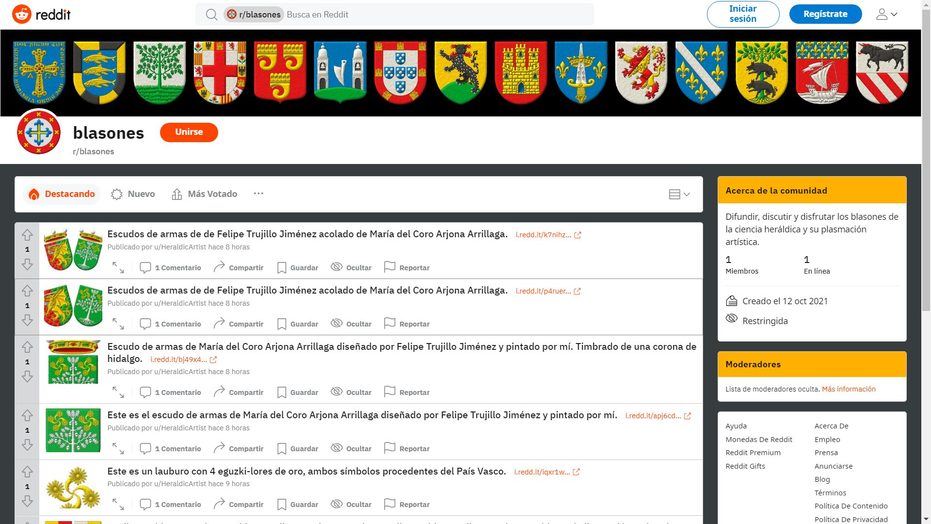Screen dimensions: 931x524
Task: Upvote the lauburo eguzki-lores post
Action: [x=27, y=472]
